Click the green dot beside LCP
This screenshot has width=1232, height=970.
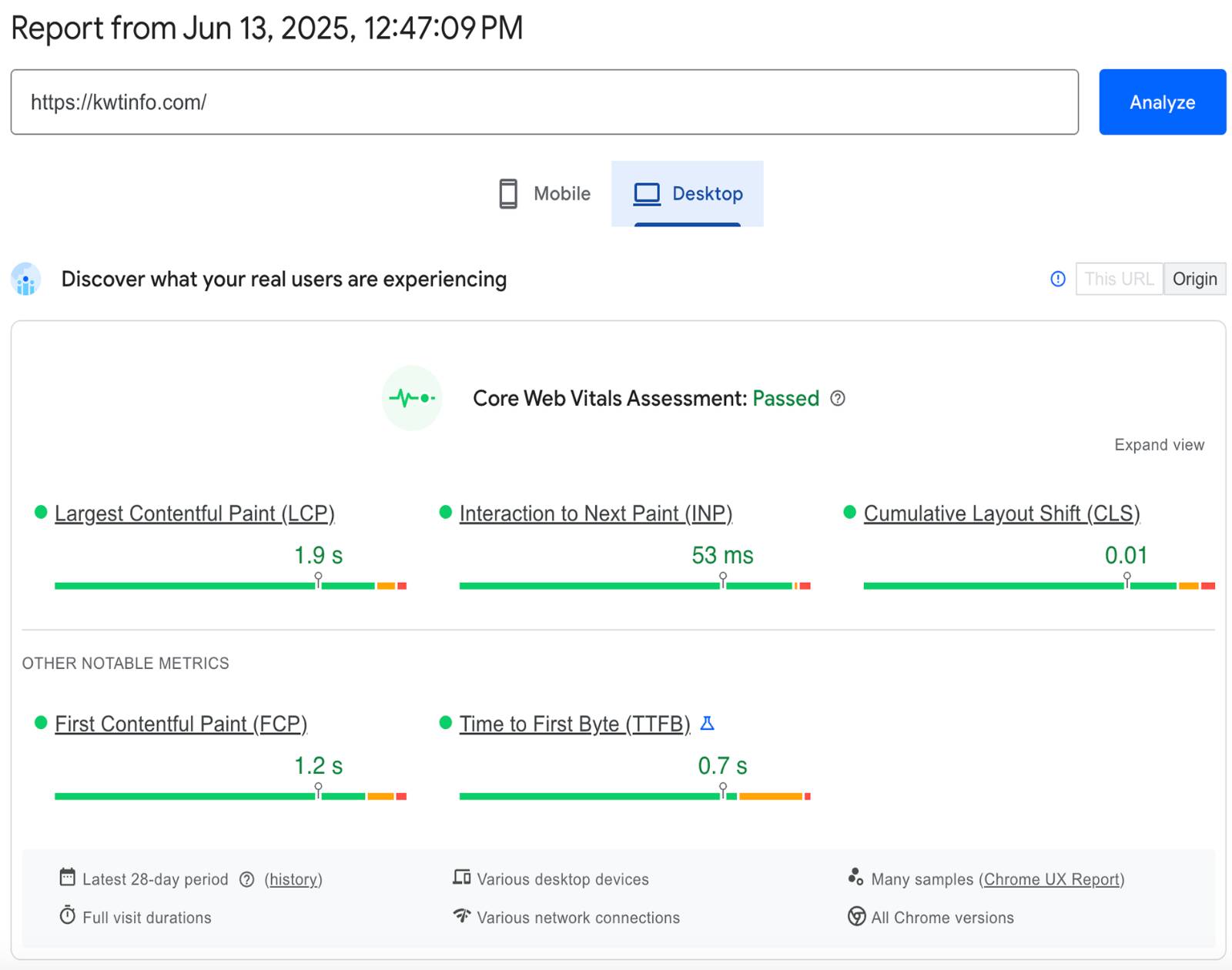[41, 512]
